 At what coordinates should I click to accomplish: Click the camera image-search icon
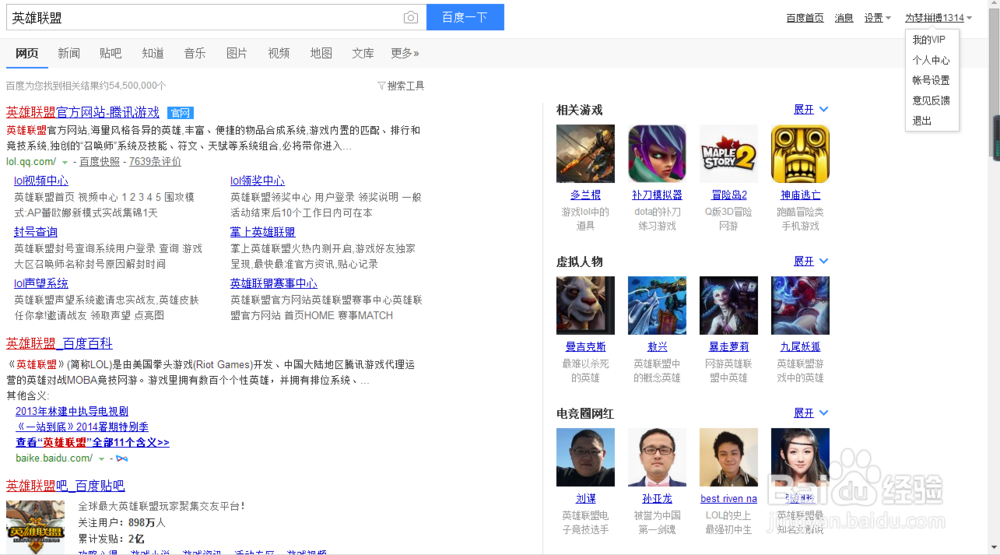click(411, 18)
